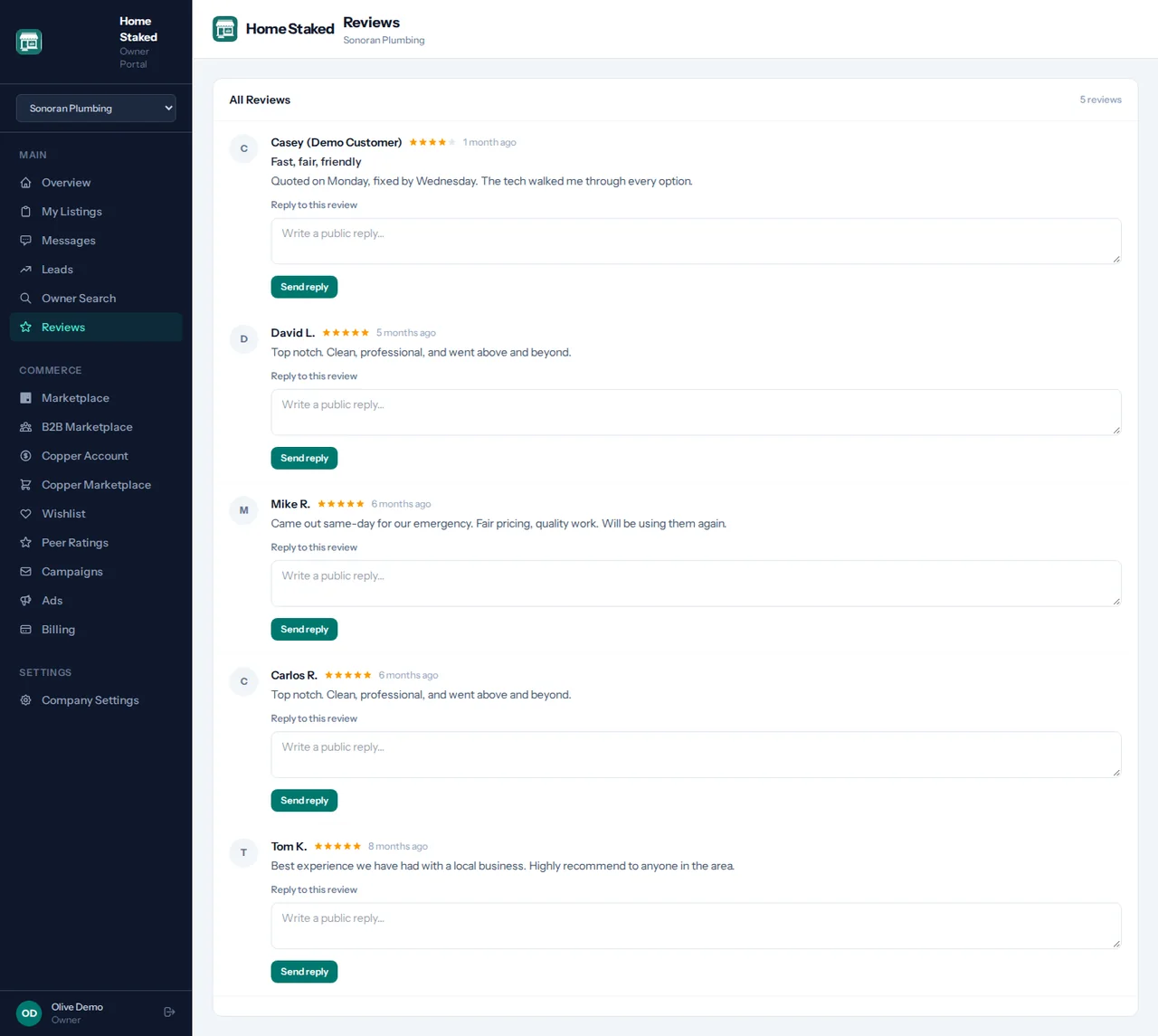Open Copper Account page
This screenshot has height=1036, width=1158.
point(96,456)
